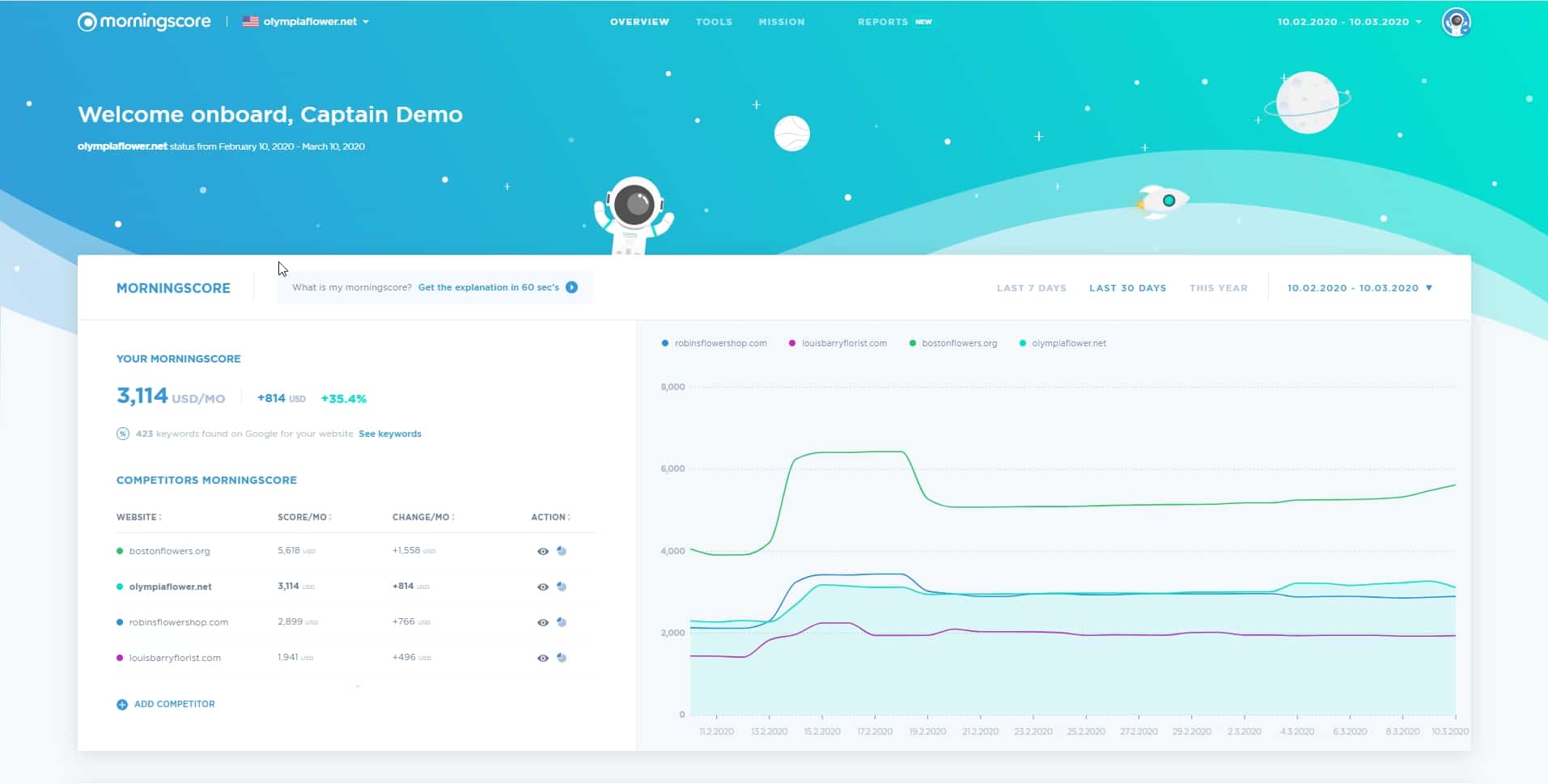Toggle bostonflowers.org series in chart legend

953,343
